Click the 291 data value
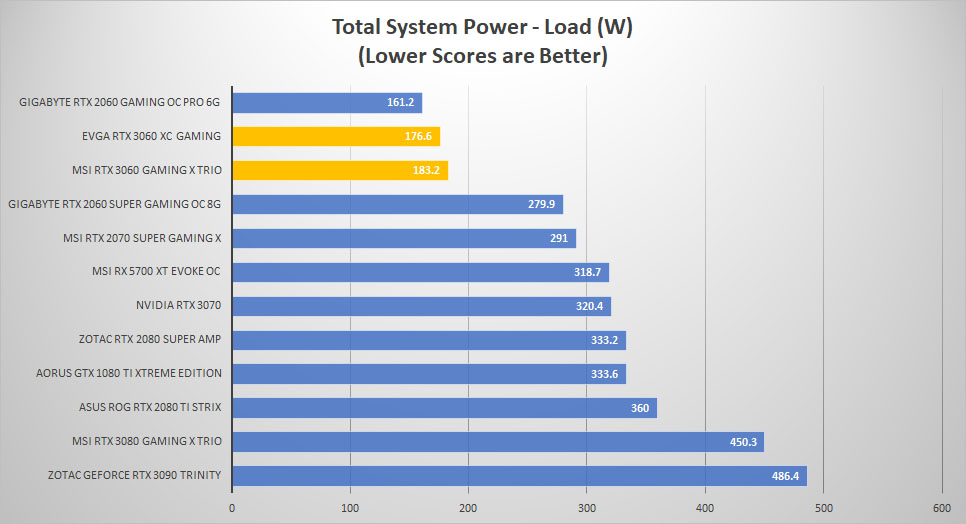 (559, 238)
